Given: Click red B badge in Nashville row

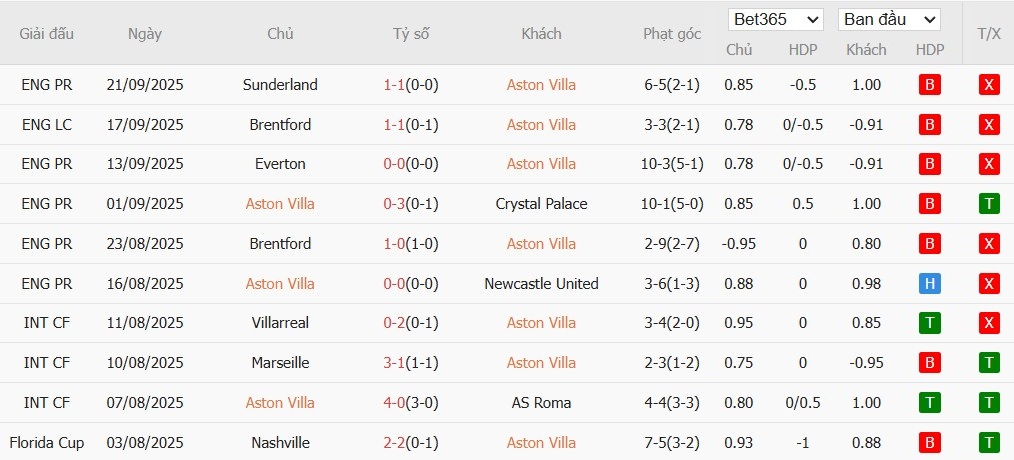Looking at the screenshot, I should tap(929, 442).
